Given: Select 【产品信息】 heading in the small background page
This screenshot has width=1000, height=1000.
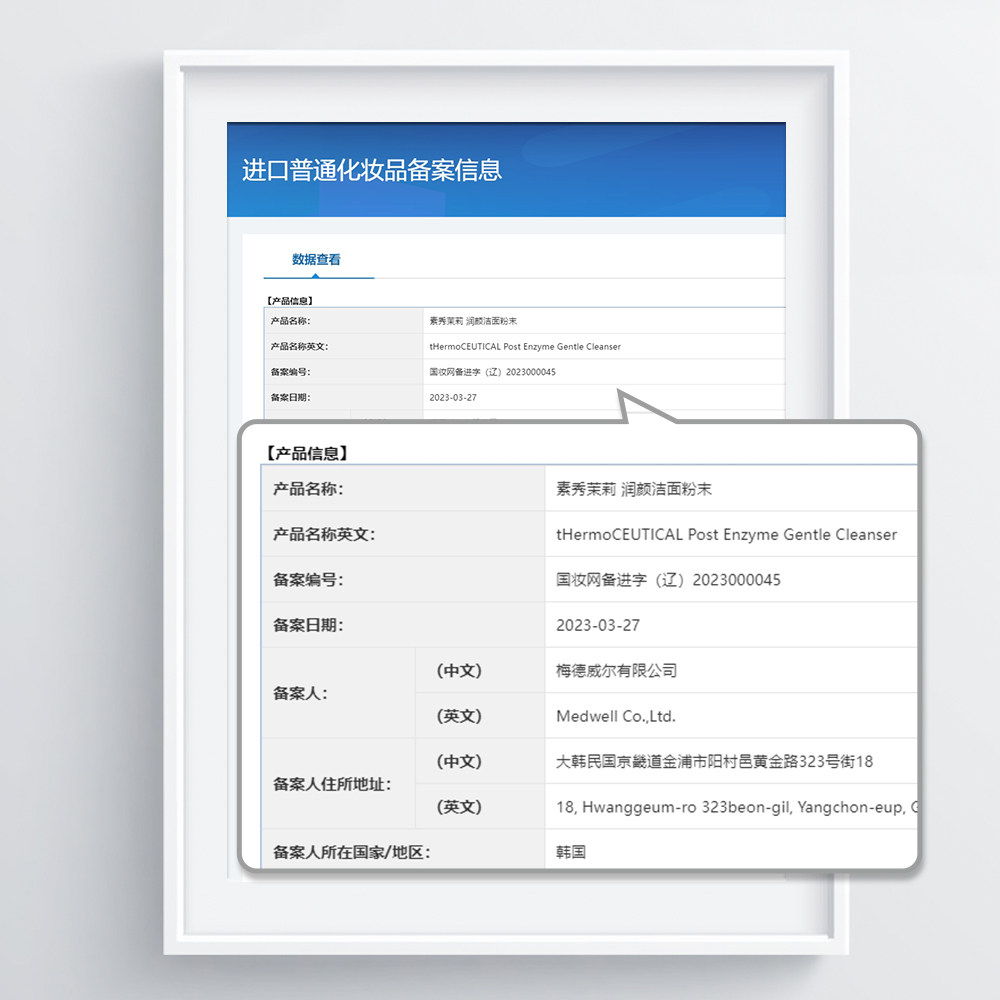Looking at the screenshot, I should 290,300.
